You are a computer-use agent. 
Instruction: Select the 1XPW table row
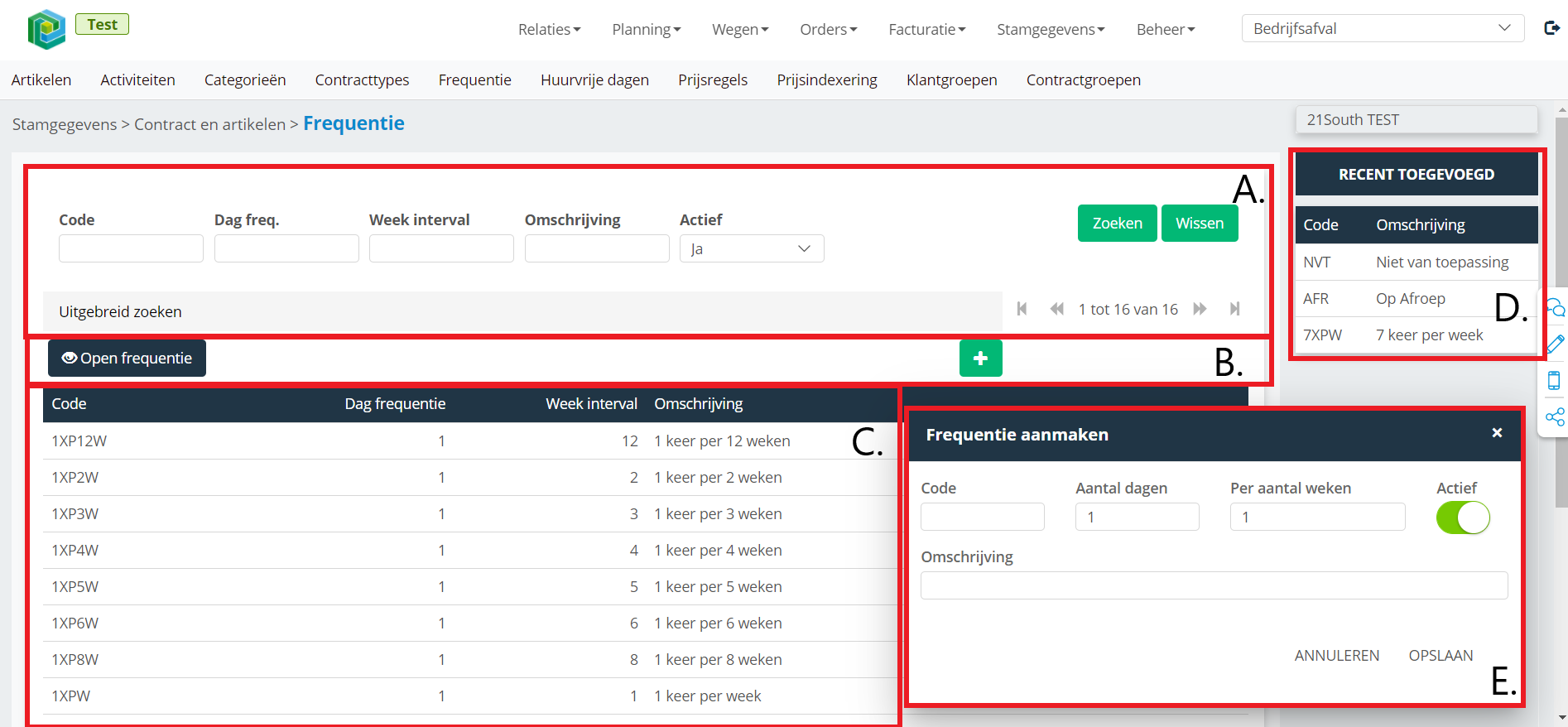tap(470, 696)
